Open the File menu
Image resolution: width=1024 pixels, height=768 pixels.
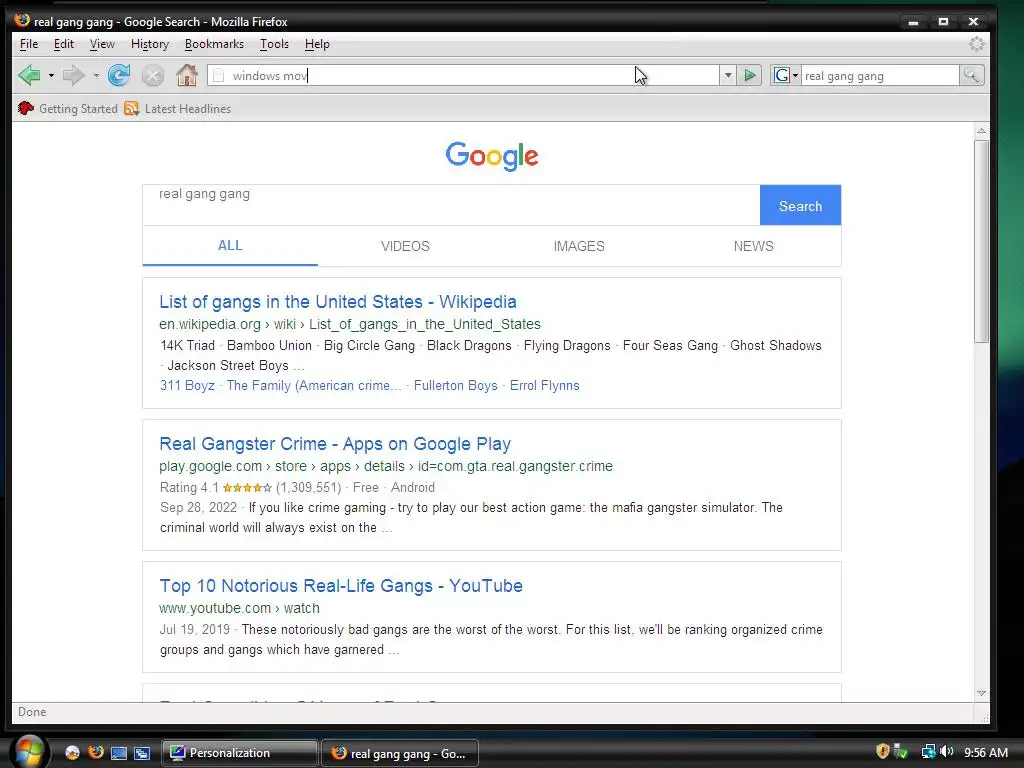[x=29, y=44]
